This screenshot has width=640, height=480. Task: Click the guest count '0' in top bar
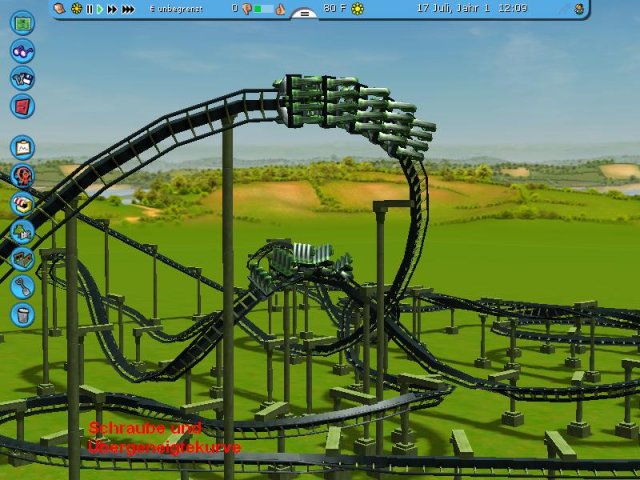235,8
